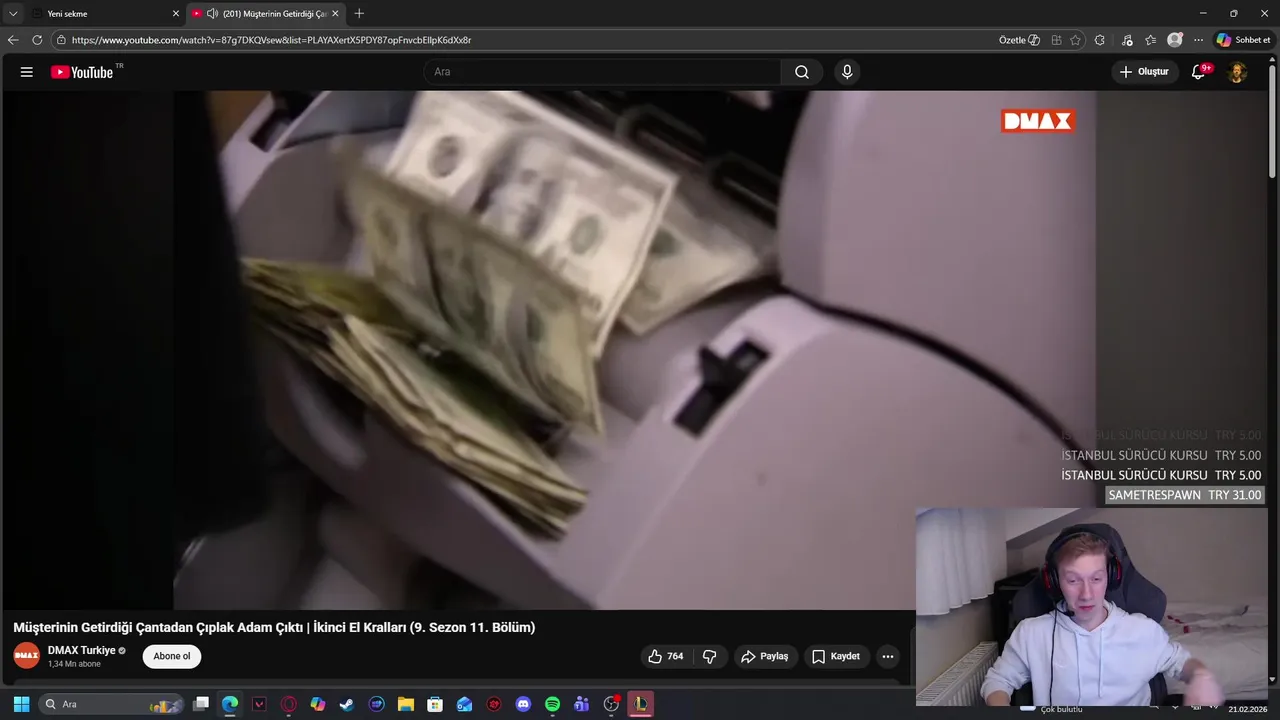Close the Yeni sekme tab
The height and width of the screenshot is (720, 1280).
[x=175, y=14]
